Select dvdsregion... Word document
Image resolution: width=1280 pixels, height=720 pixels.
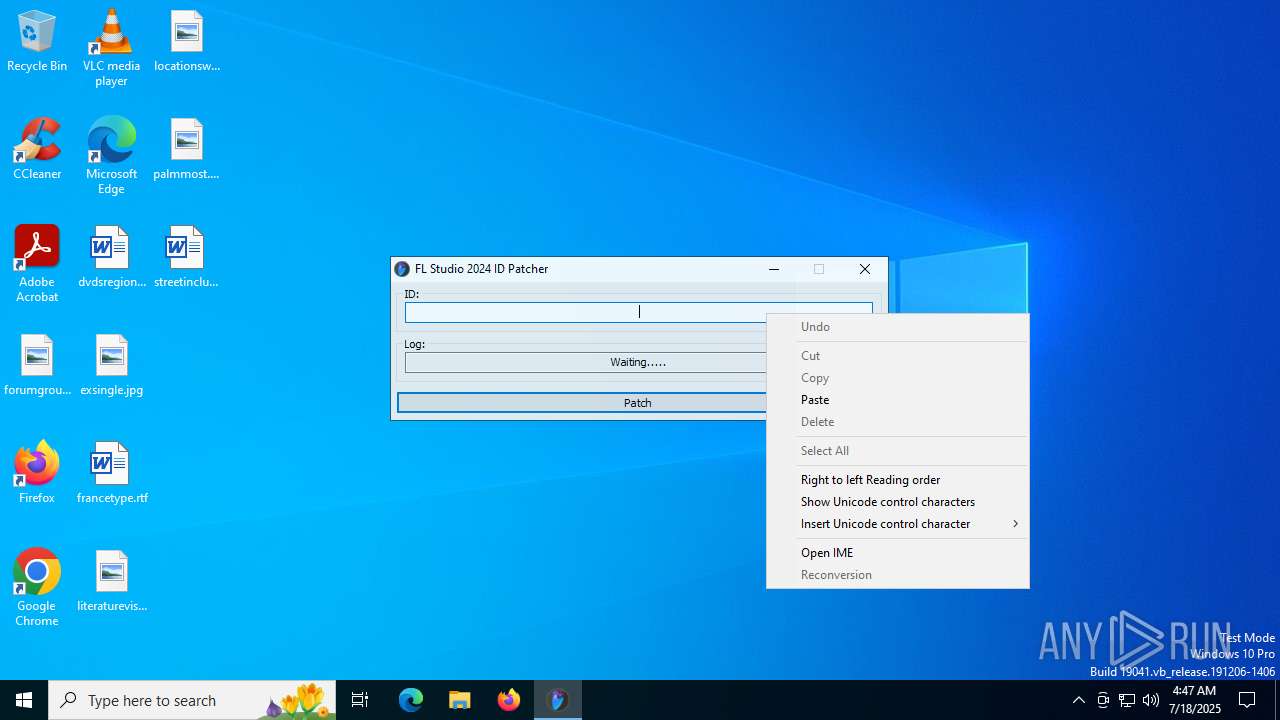point(111,257)
